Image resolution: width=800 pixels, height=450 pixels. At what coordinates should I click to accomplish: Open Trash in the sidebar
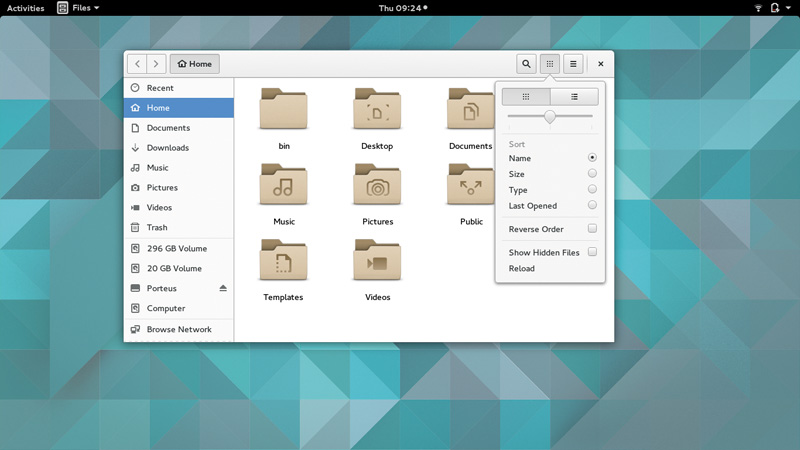179,227
